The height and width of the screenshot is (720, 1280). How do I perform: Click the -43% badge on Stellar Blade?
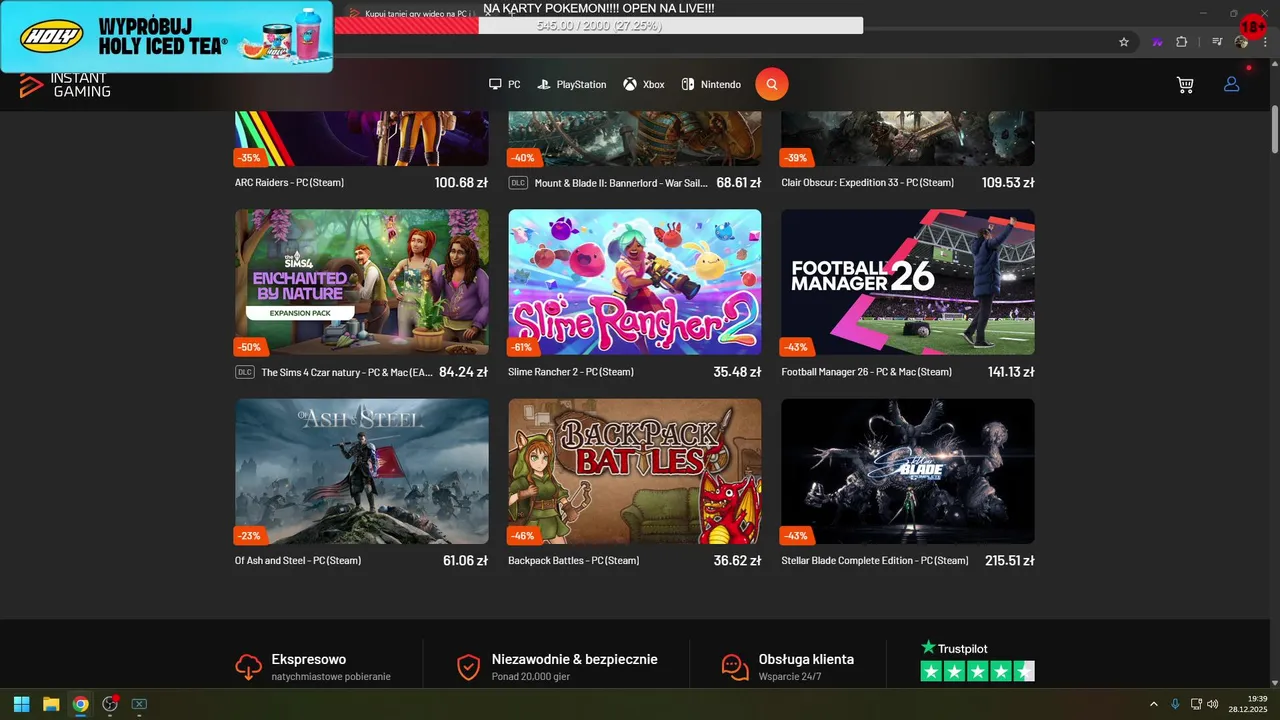[x=795, y=536]
